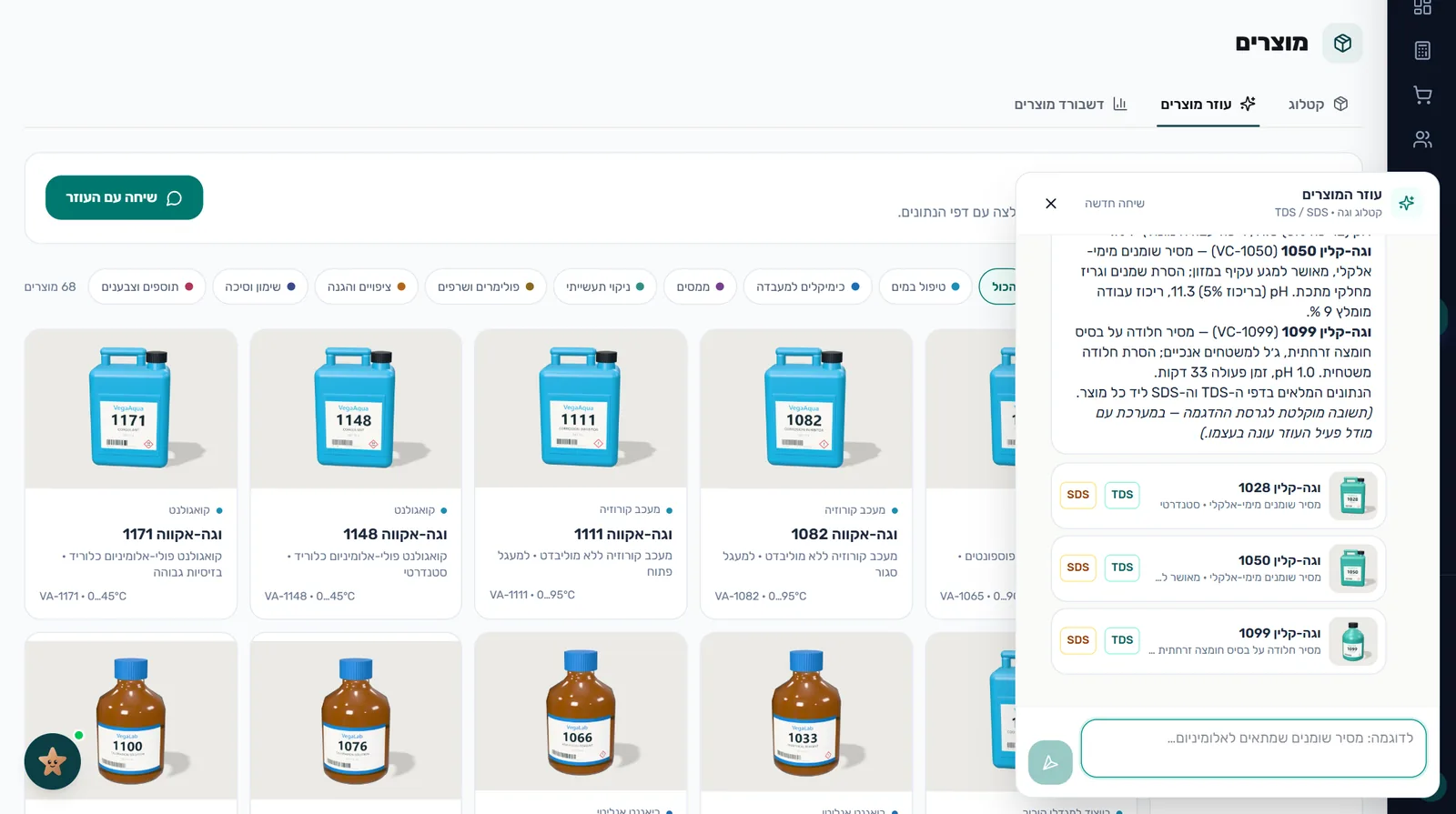Start a new chat via שיחה חדשה
1456x814 pixels.
pyautogui.click(x=1115, y=203)
